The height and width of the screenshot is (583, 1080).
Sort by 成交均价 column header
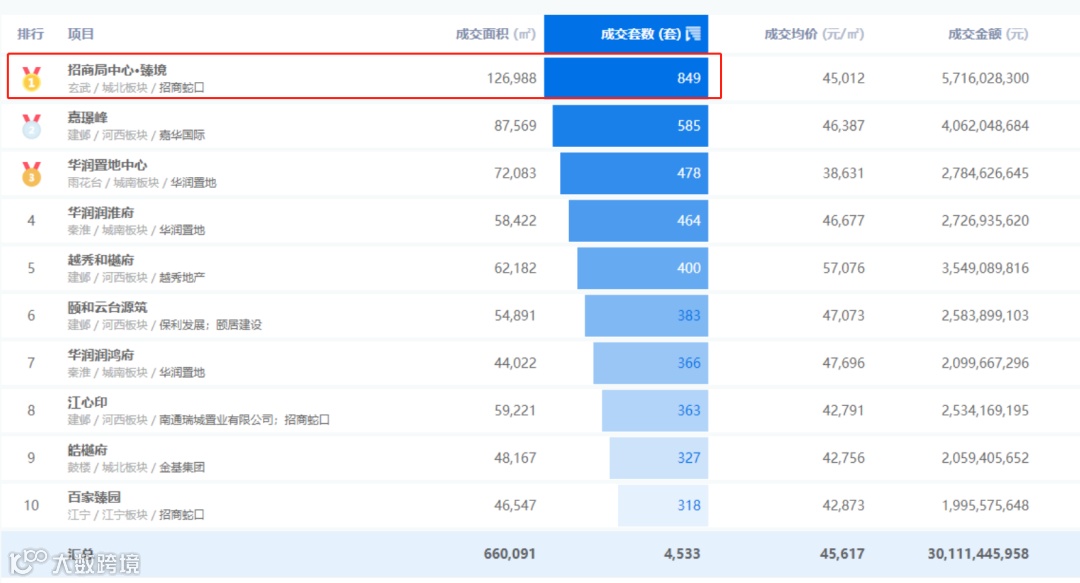pyautogui.click(x=814, y=34)
